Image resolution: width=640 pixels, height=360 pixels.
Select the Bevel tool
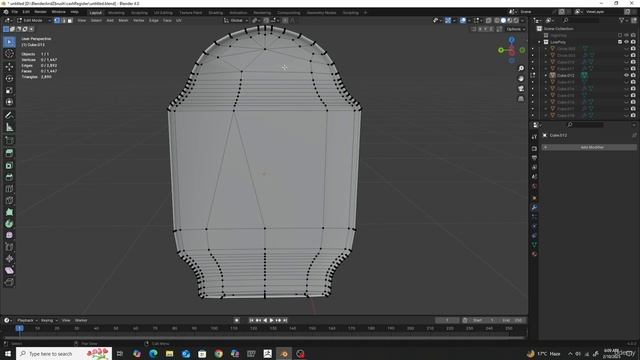(x=9, y=177)
